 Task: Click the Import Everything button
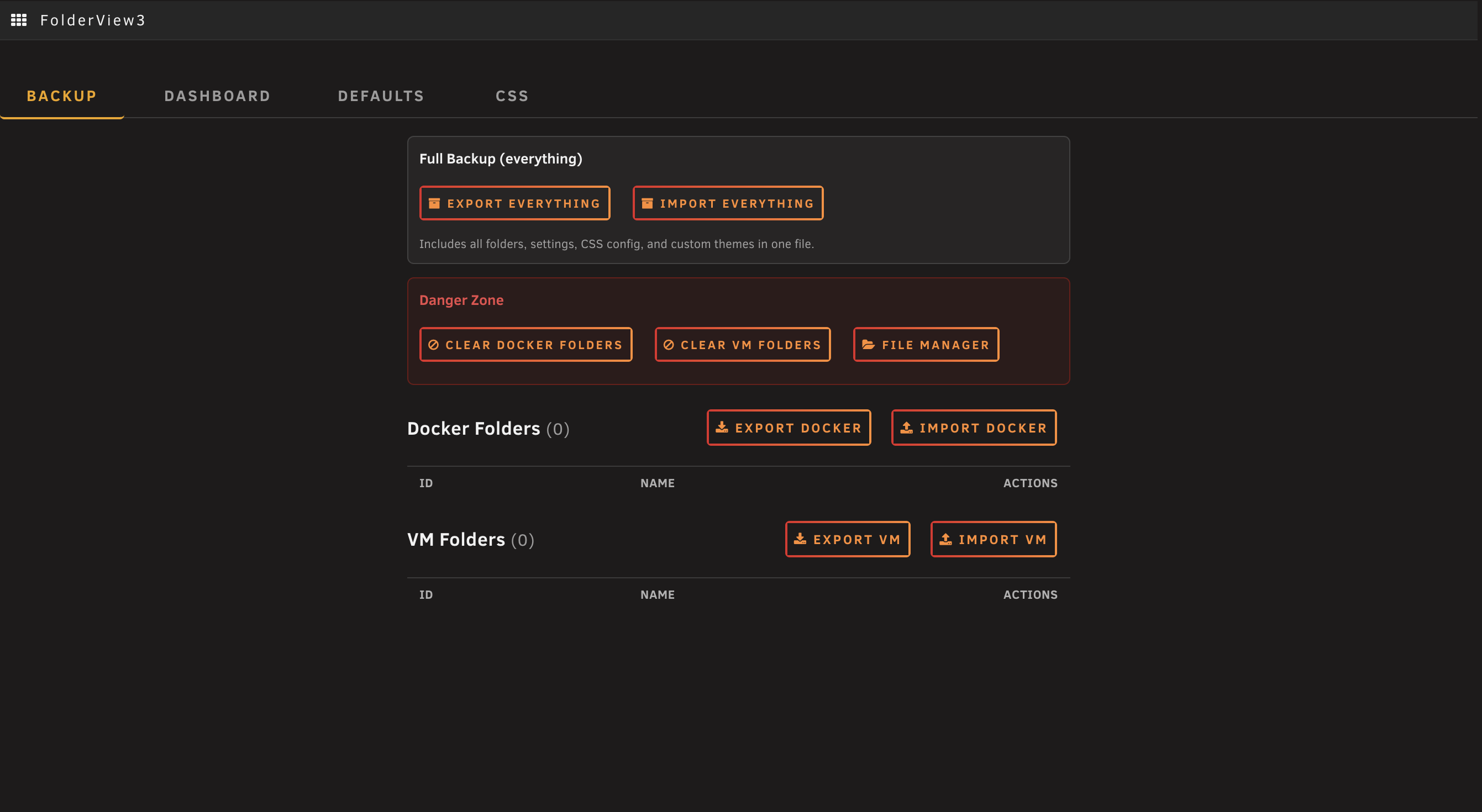tap(728, 203)
